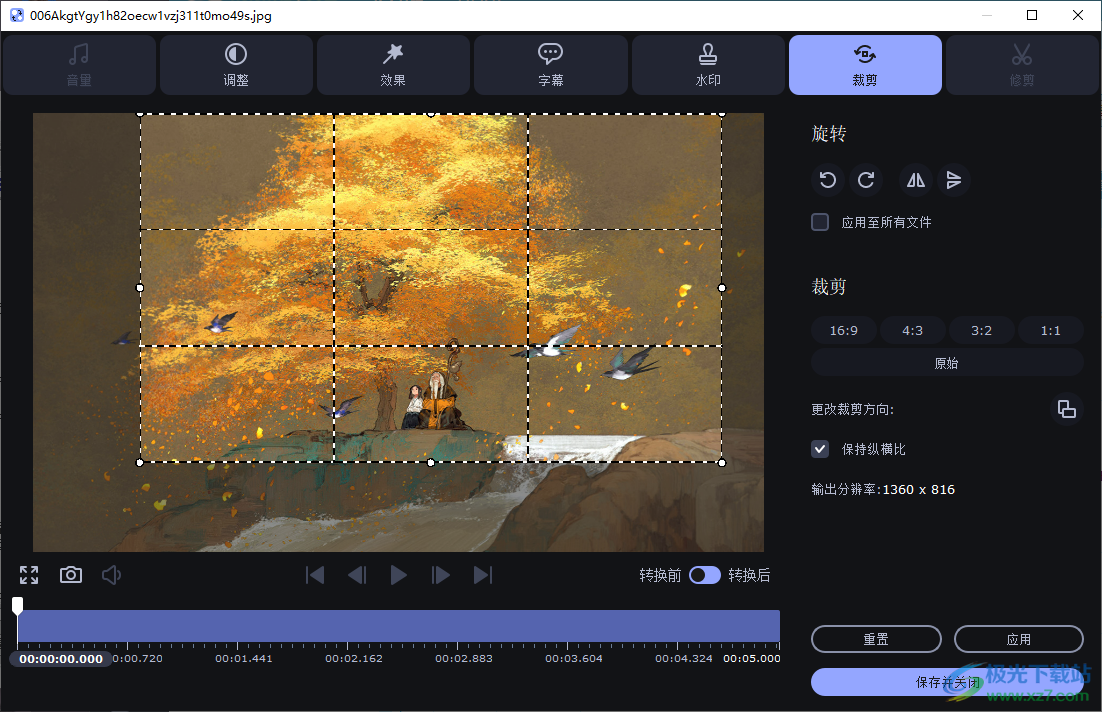Flip image vertically
The width and height of the screenshot is (1102, 712).
(x=954, y=180)
